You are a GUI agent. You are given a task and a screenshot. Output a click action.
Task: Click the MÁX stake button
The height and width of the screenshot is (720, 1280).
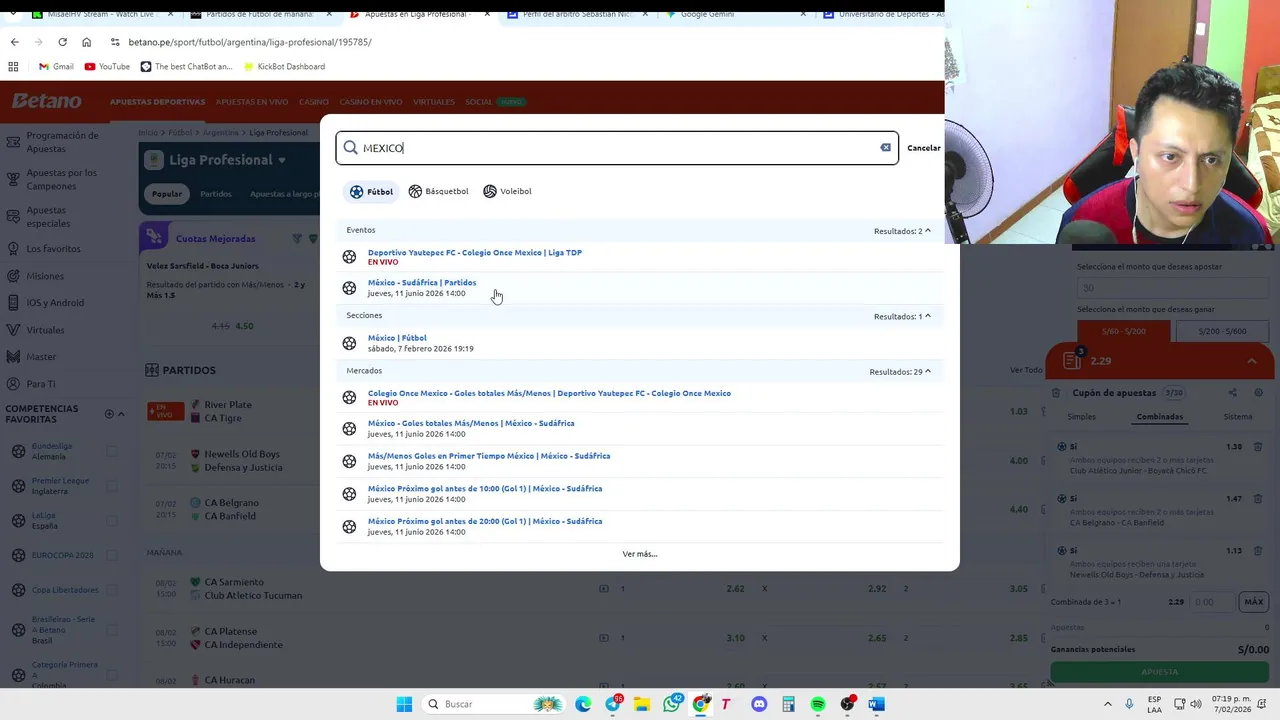[1253, 602]
